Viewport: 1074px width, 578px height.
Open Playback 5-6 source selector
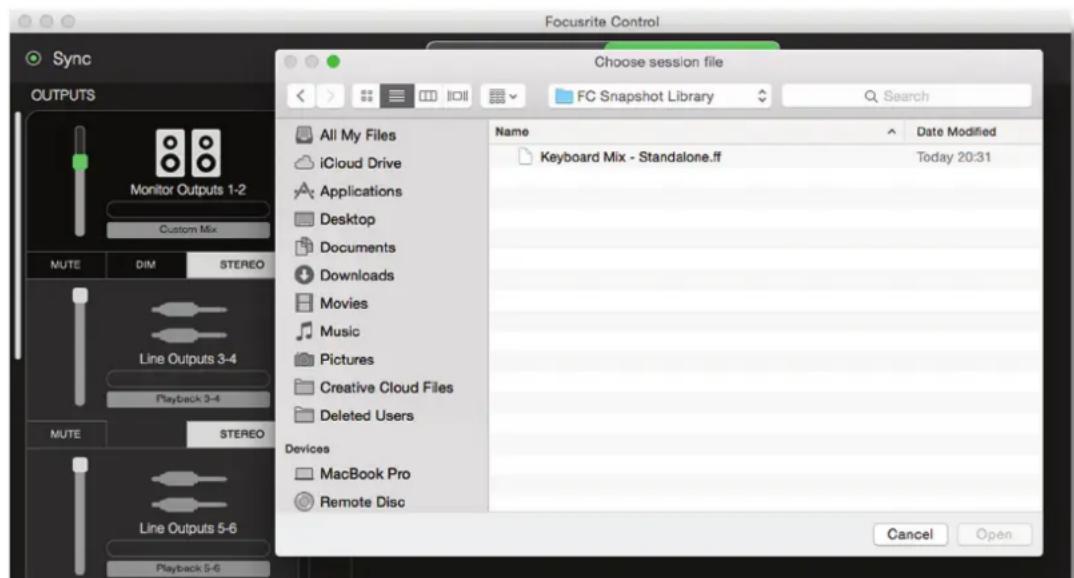188,568
